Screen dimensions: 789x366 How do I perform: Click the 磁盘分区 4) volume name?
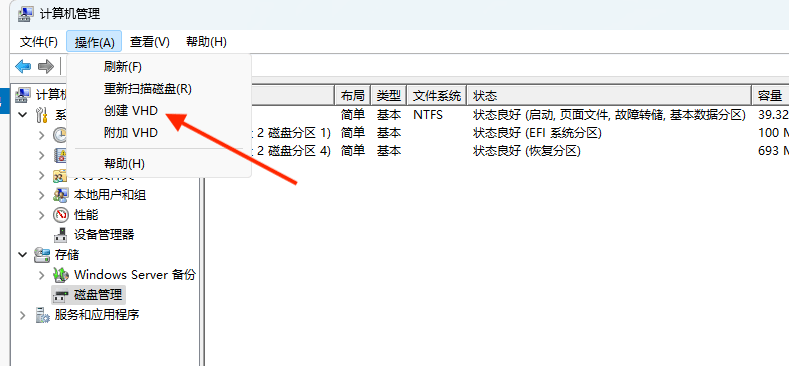click(291, 151)
